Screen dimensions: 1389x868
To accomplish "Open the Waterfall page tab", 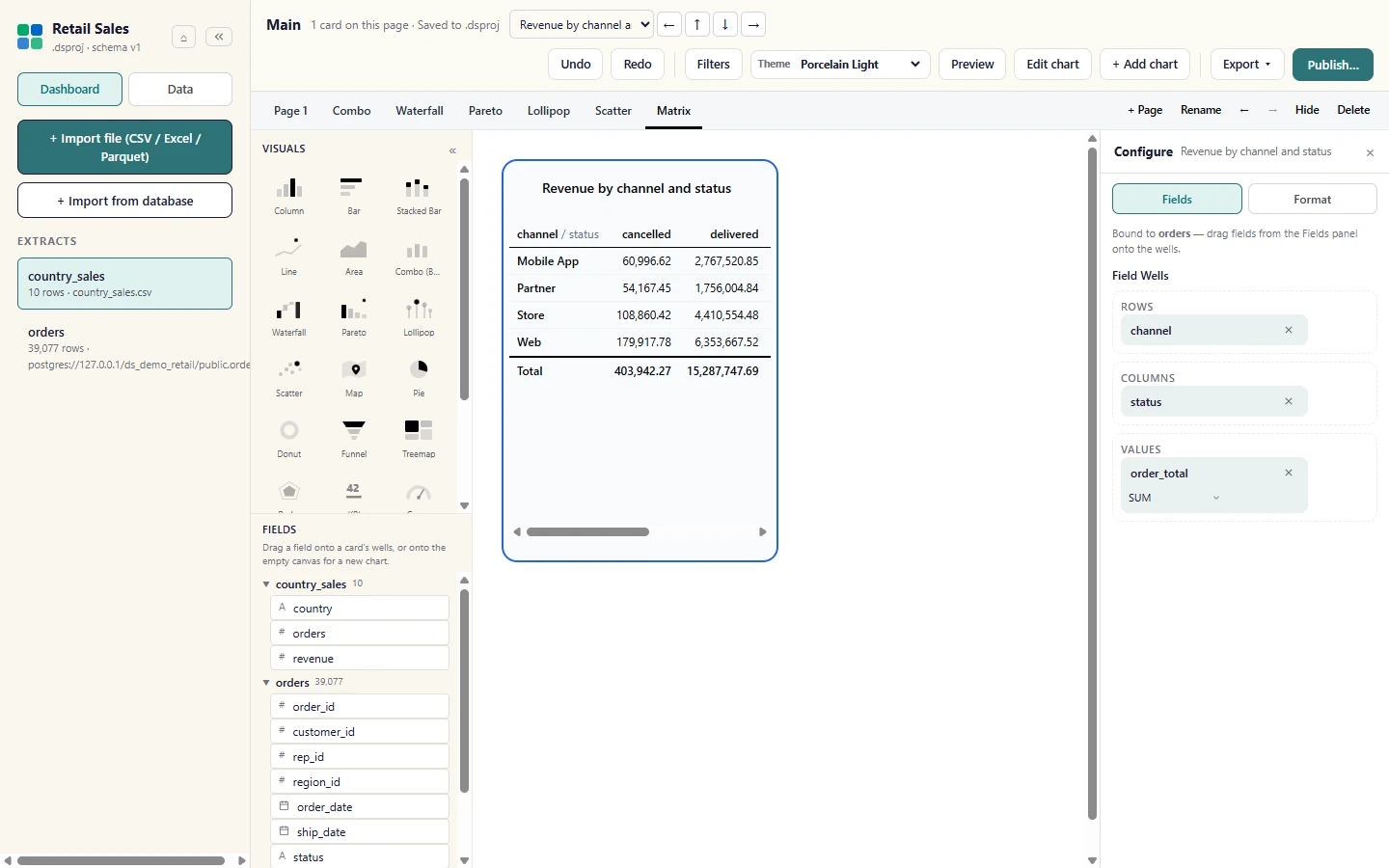I will 420,111.
